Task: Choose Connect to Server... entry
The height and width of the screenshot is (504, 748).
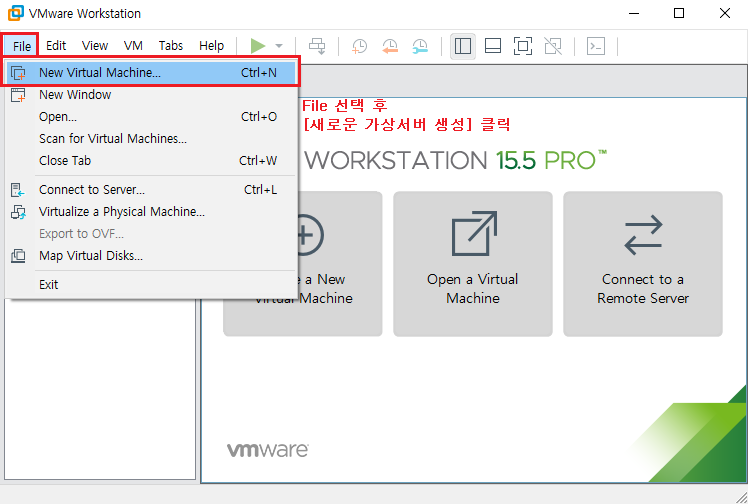Action: 153,189
